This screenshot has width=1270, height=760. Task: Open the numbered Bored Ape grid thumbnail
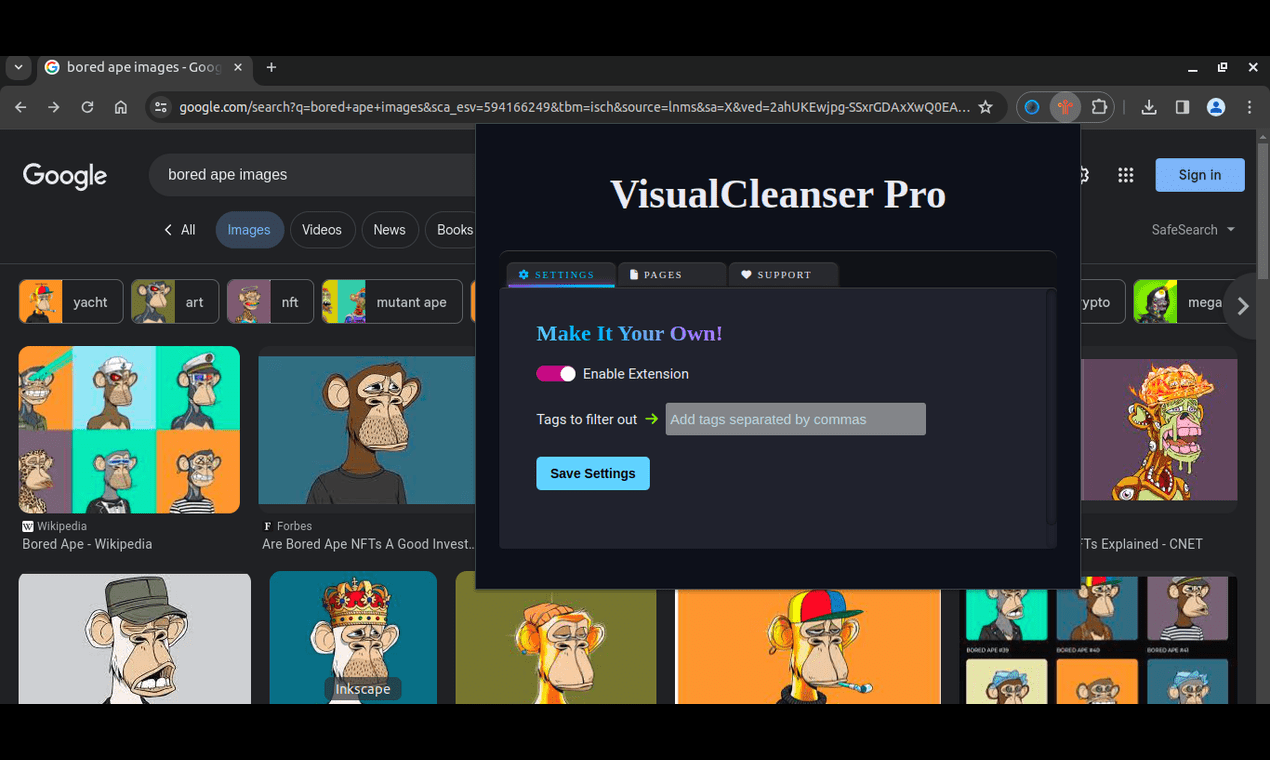coord(1098,640)
